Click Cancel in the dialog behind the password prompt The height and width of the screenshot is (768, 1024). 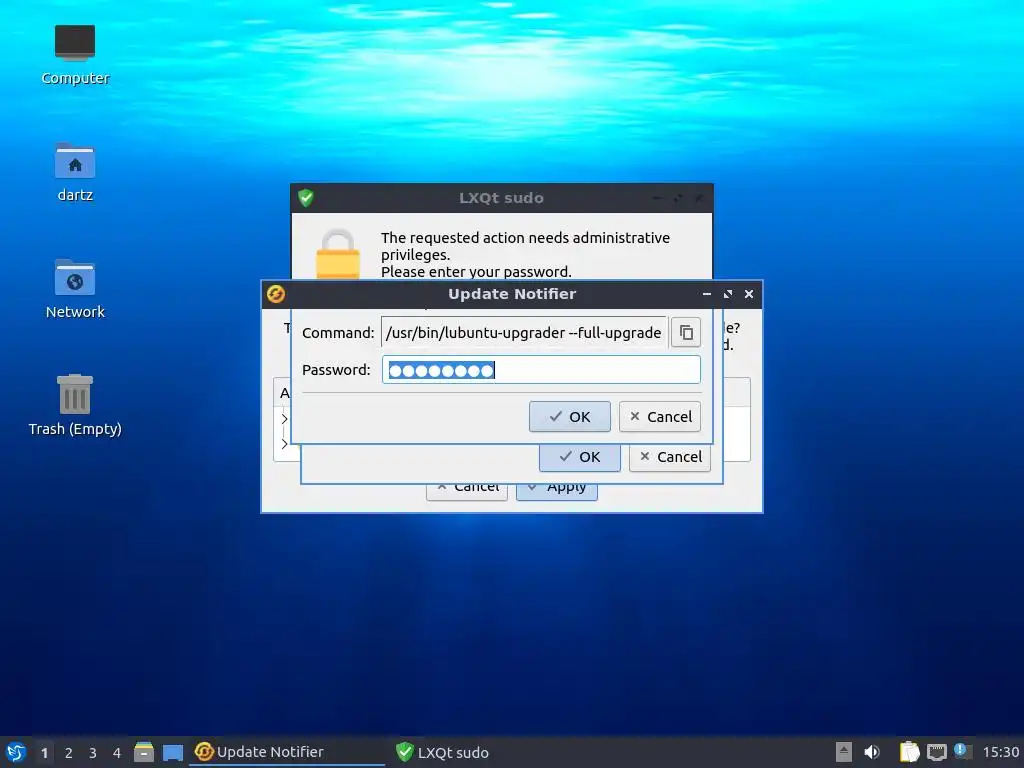669,457
